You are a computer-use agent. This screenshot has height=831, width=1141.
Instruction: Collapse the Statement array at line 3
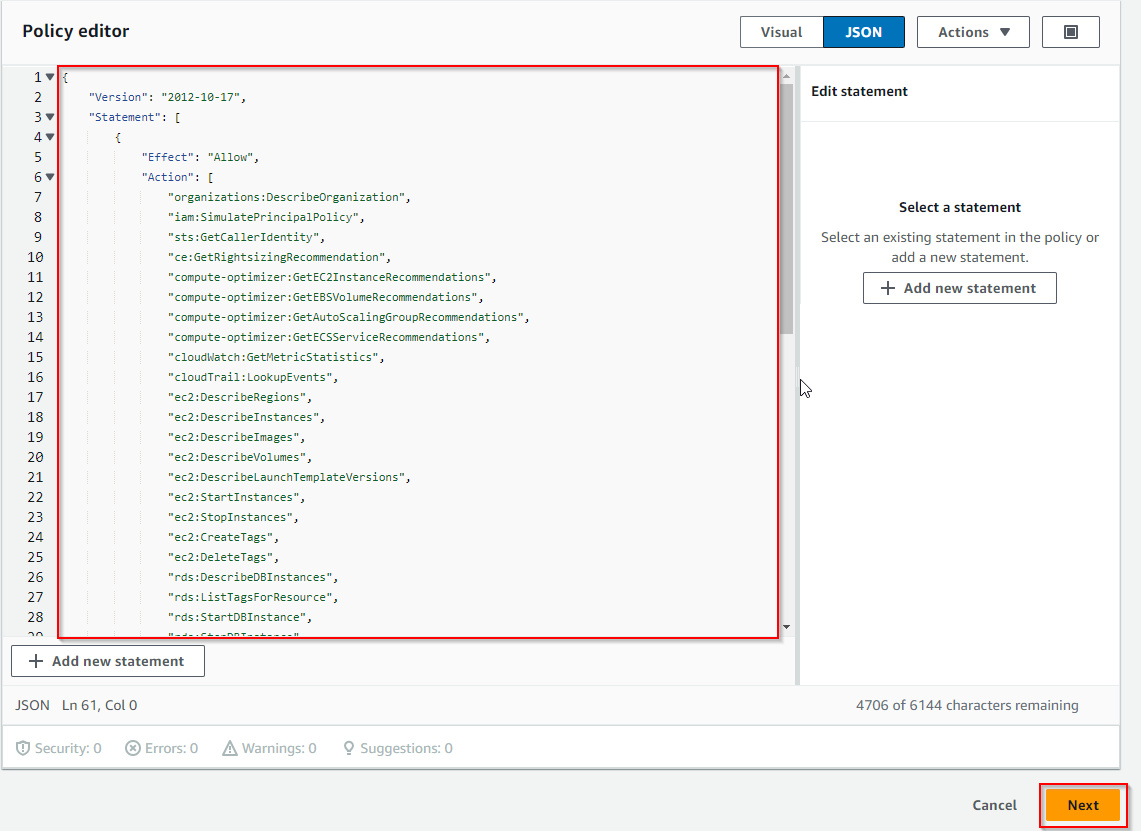click(50, 117)
